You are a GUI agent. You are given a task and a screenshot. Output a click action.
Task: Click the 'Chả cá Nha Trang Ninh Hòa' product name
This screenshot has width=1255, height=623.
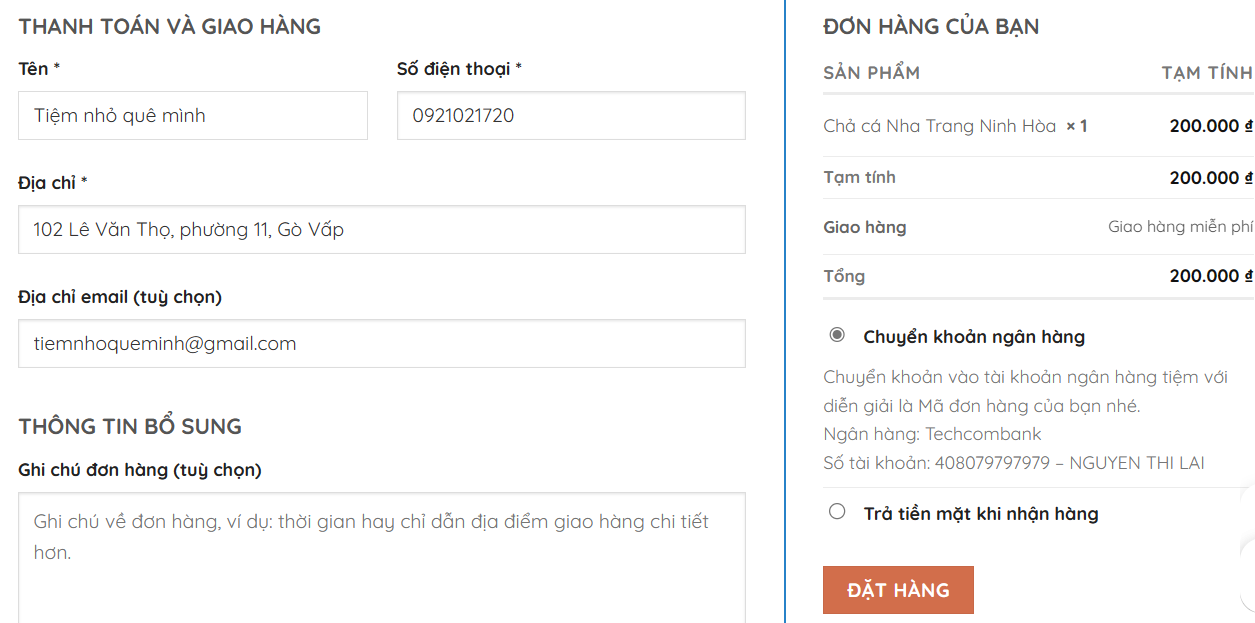[x=940, y=126]
